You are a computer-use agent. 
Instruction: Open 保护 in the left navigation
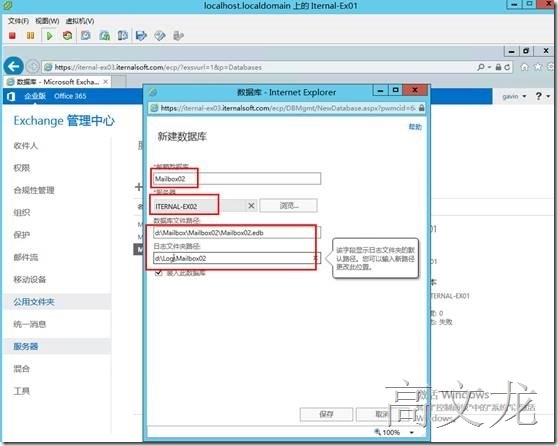[22, 235]
